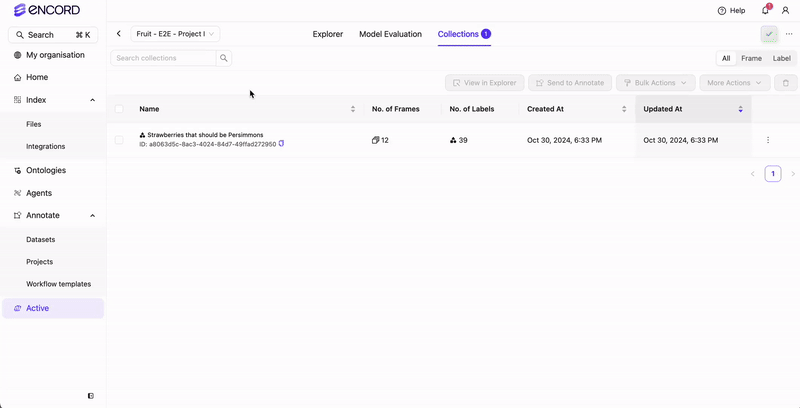
Task: Go to previous page arrow
Action: (x=753, y=174)
